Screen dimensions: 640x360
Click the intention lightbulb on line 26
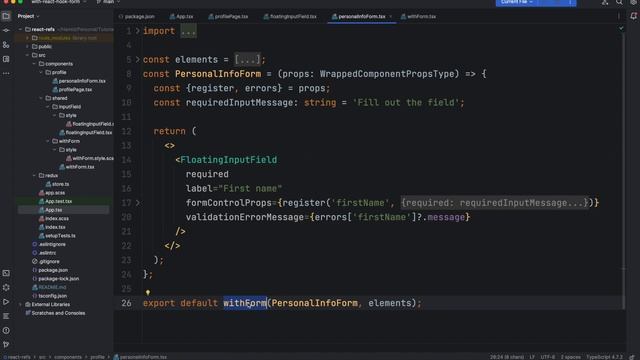click(148, 292)
